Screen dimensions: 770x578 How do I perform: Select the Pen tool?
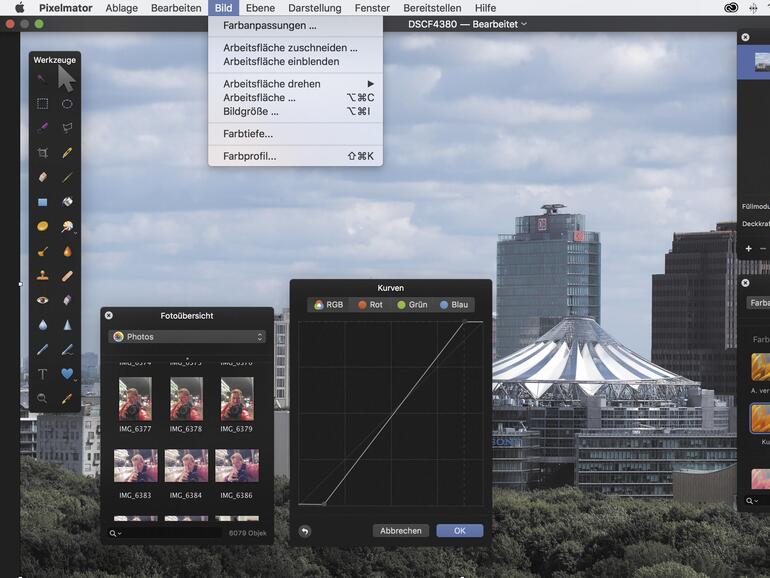(43, 350)
